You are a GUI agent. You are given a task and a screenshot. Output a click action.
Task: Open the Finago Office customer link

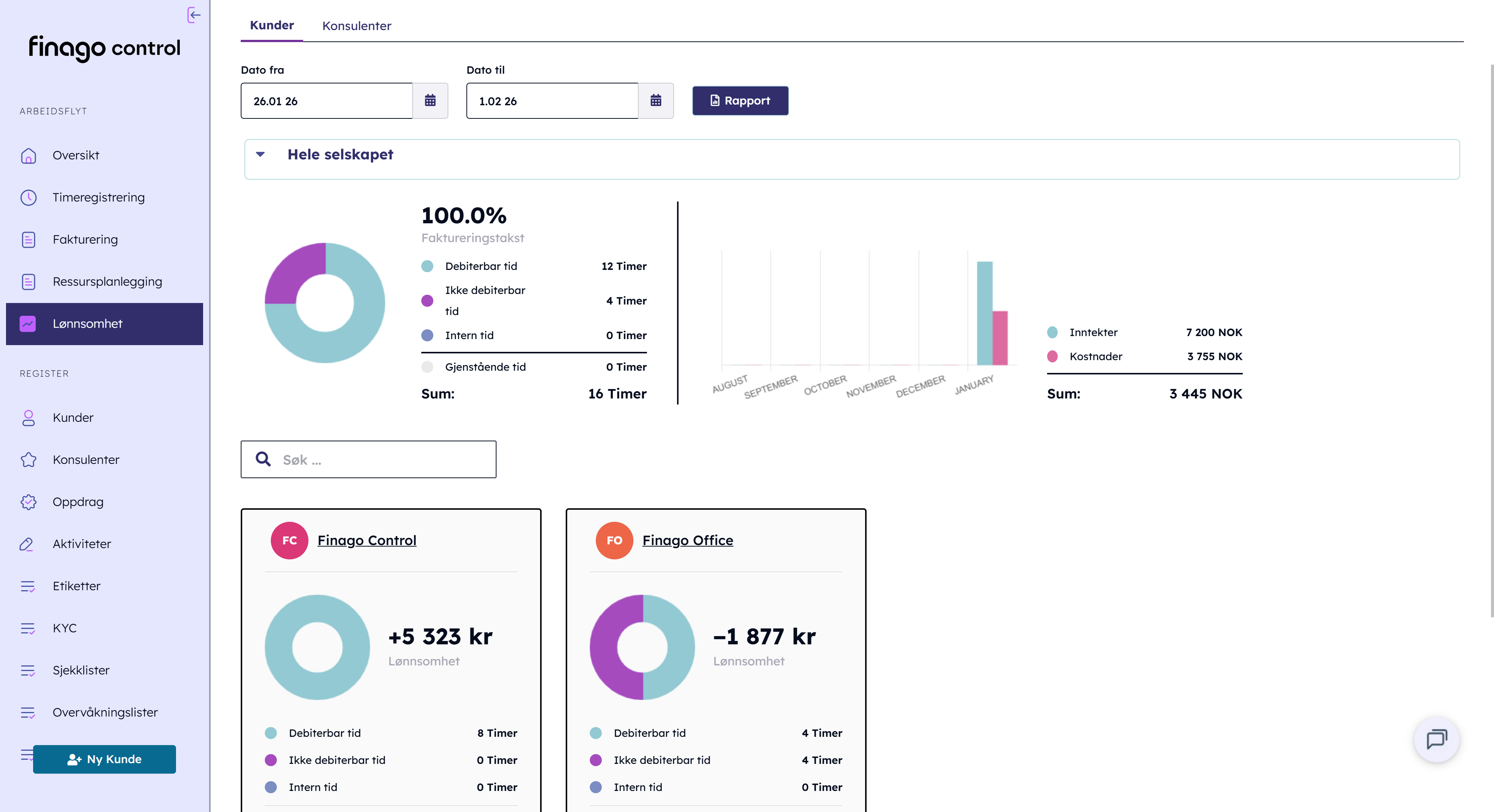[687, 540]
